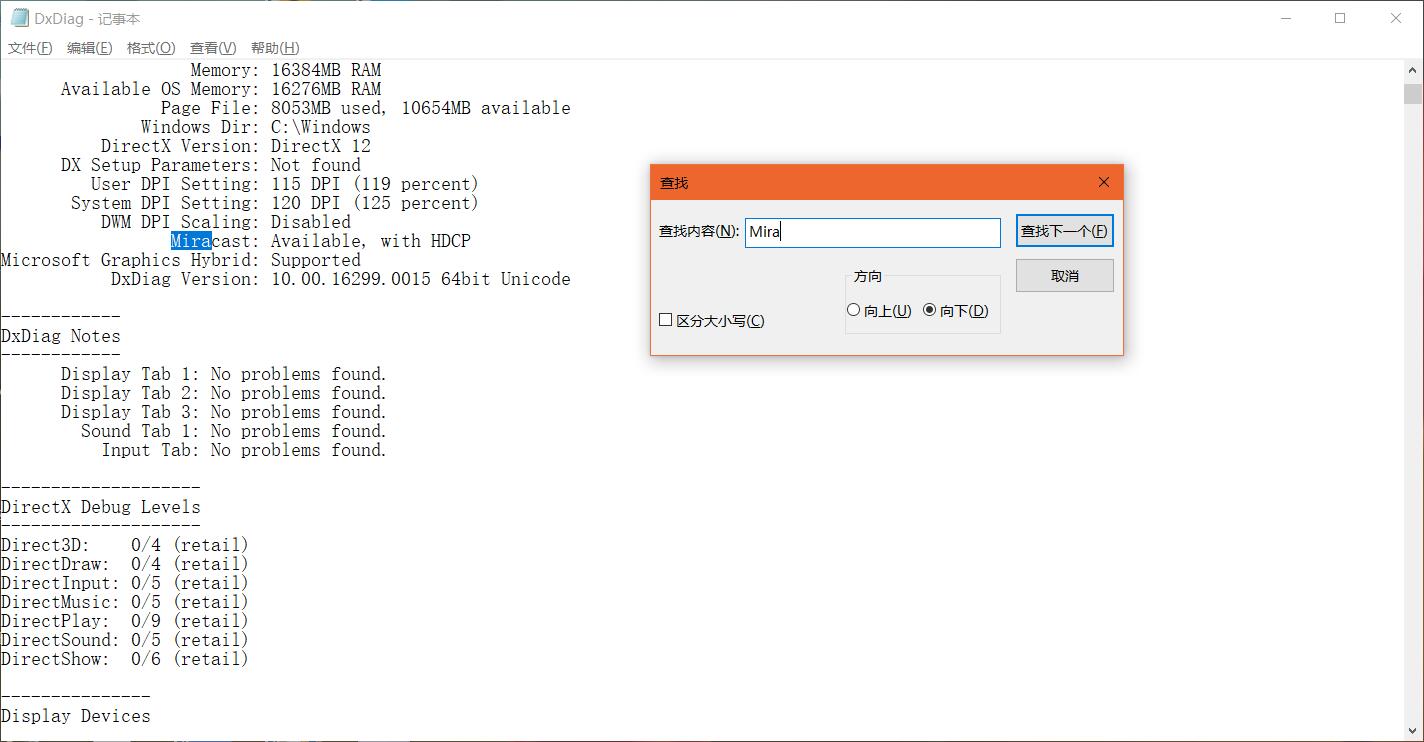This screenshot has height=742, width=1424.
Task: Open the 编辑(E) menu
Action: [90, 48]
